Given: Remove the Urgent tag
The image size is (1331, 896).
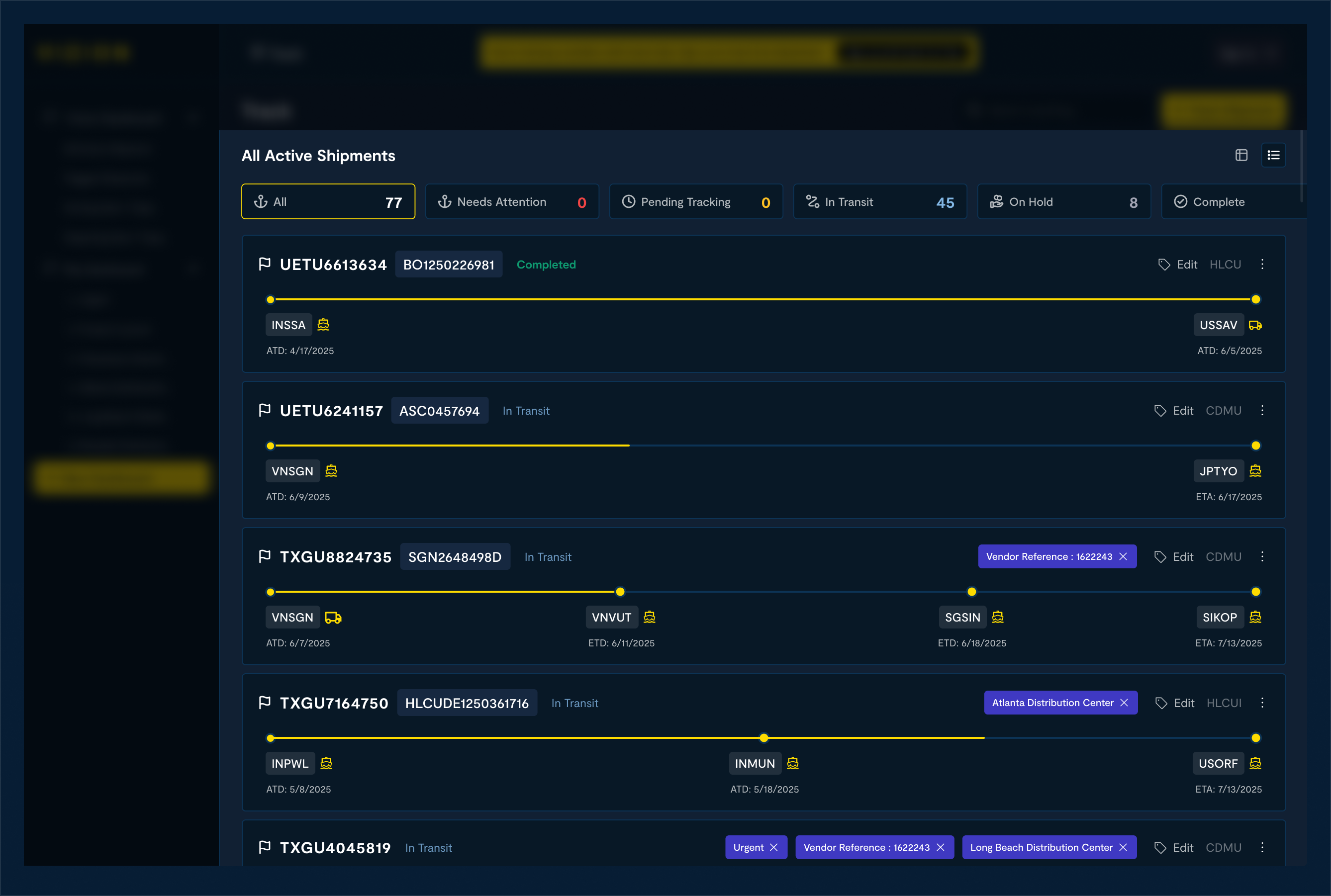Looking at the screenshot, I should [x=774, y=847].
